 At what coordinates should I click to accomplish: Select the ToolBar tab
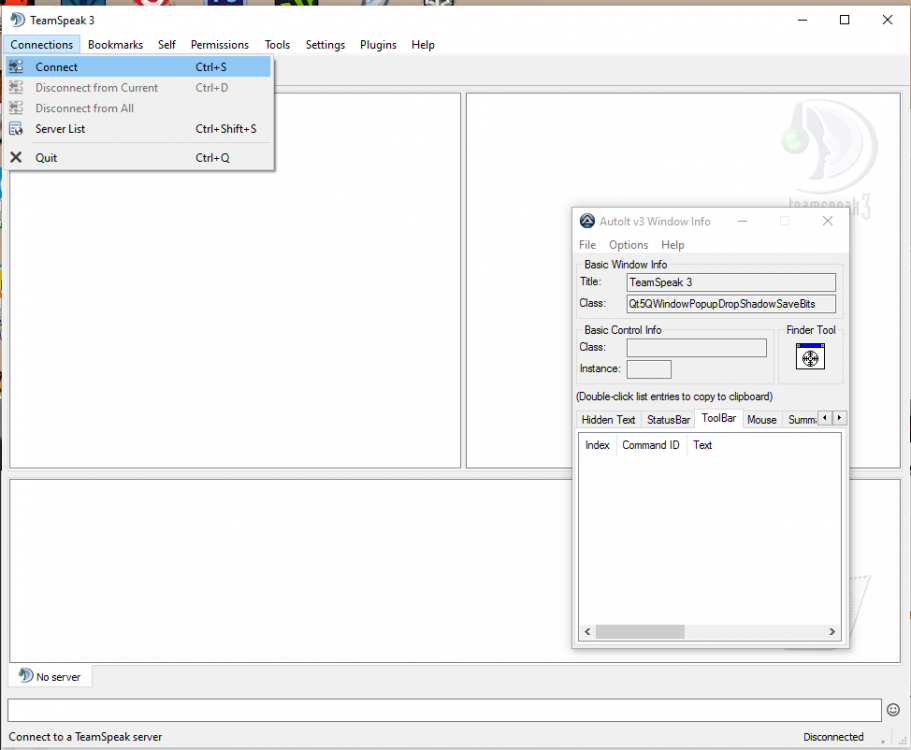click(719, 418)
